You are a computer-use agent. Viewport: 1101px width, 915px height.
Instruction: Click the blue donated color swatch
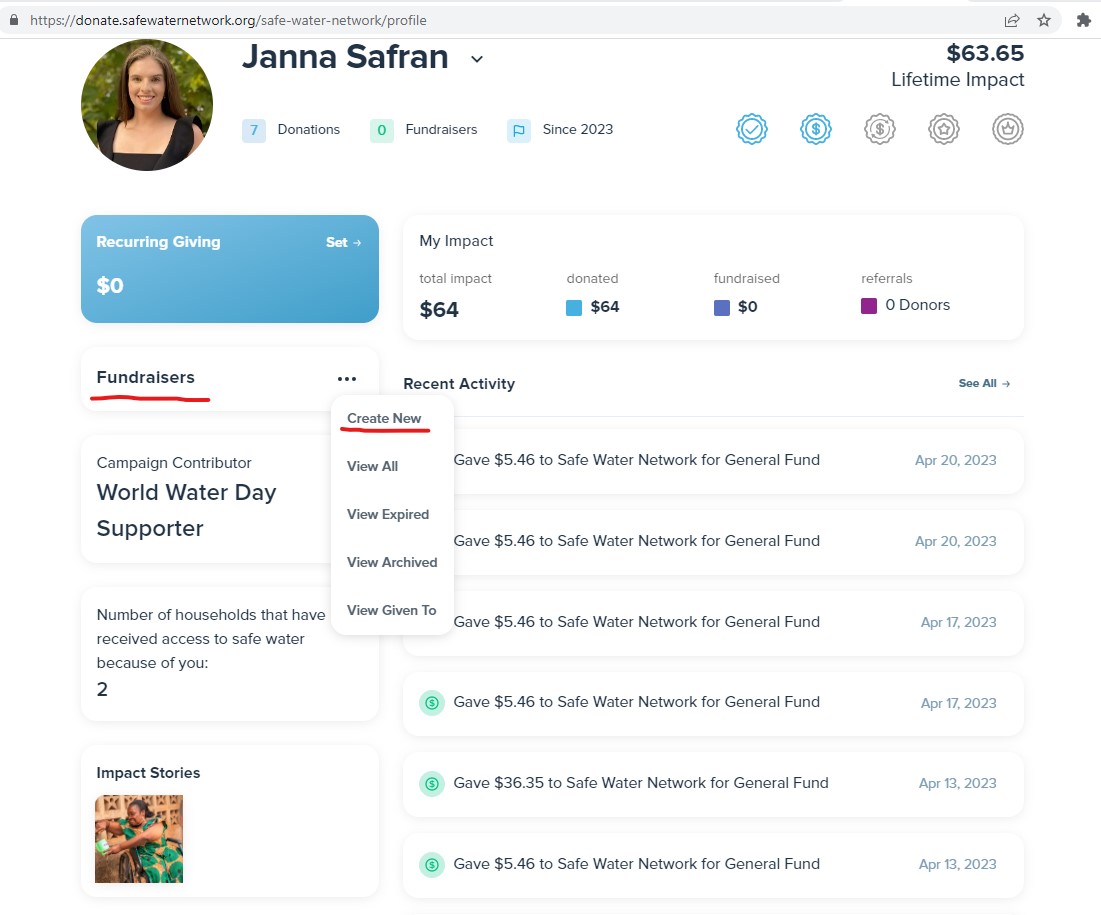[574, 308]
